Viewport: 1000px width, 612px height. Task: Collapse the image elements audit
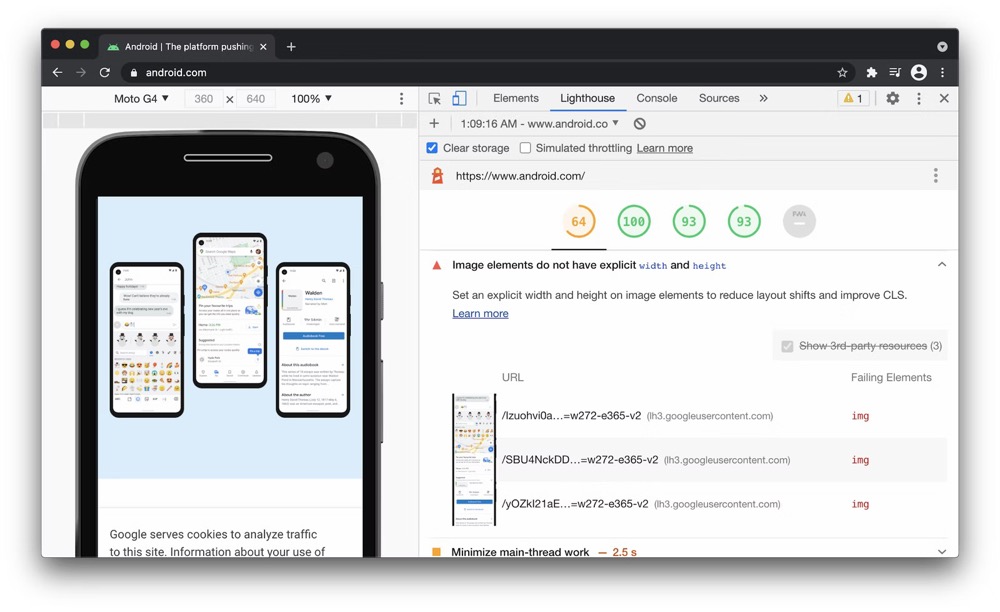[x=942, y=265]
